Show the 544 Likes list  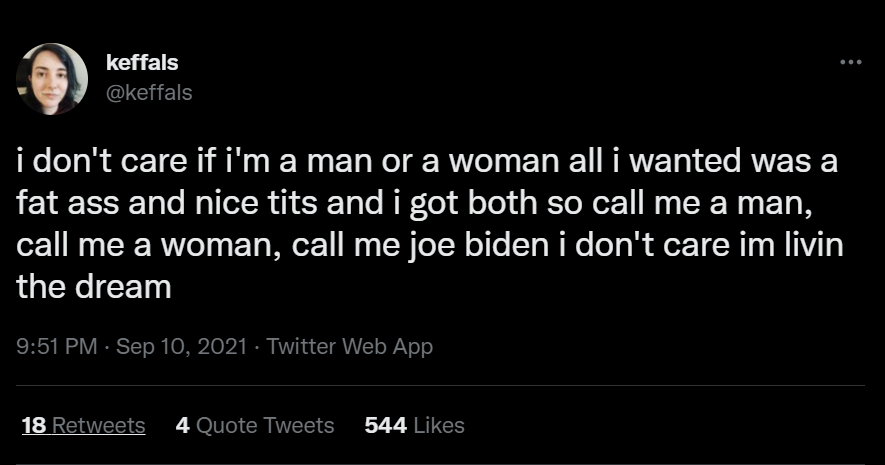pos(414,425)
